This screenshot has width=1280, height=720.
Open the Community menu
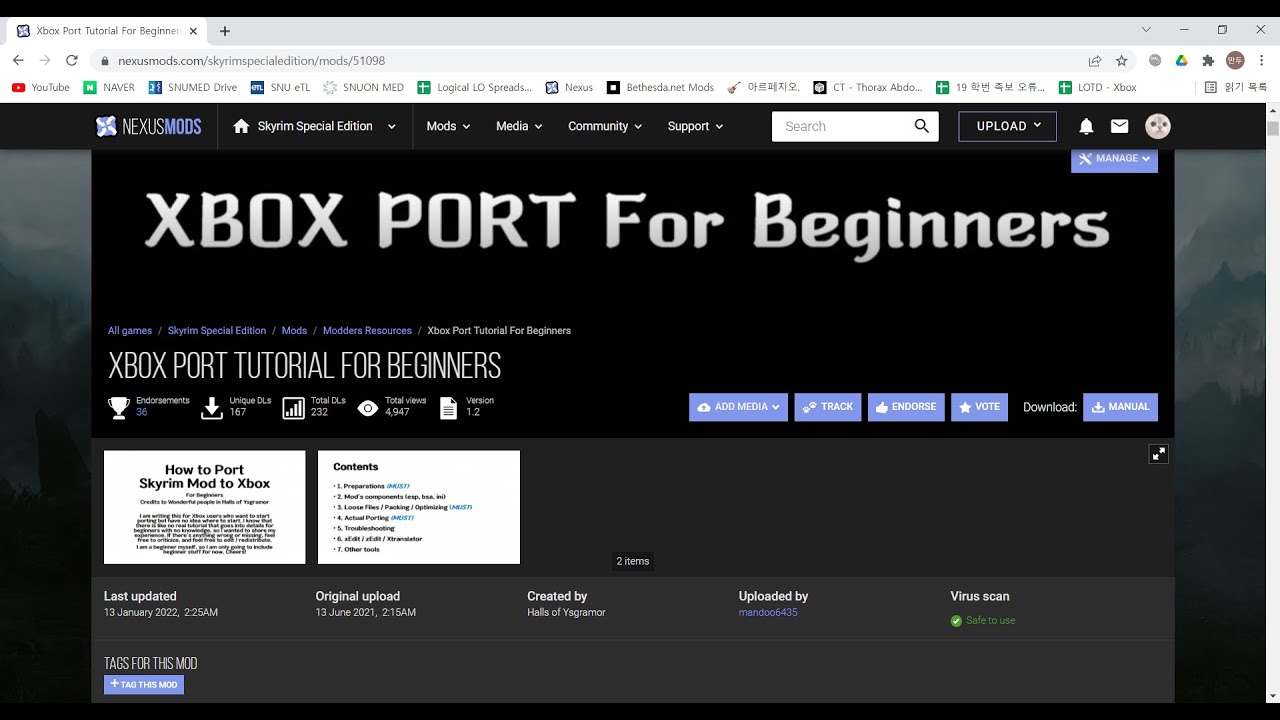[x=605, y=126]
